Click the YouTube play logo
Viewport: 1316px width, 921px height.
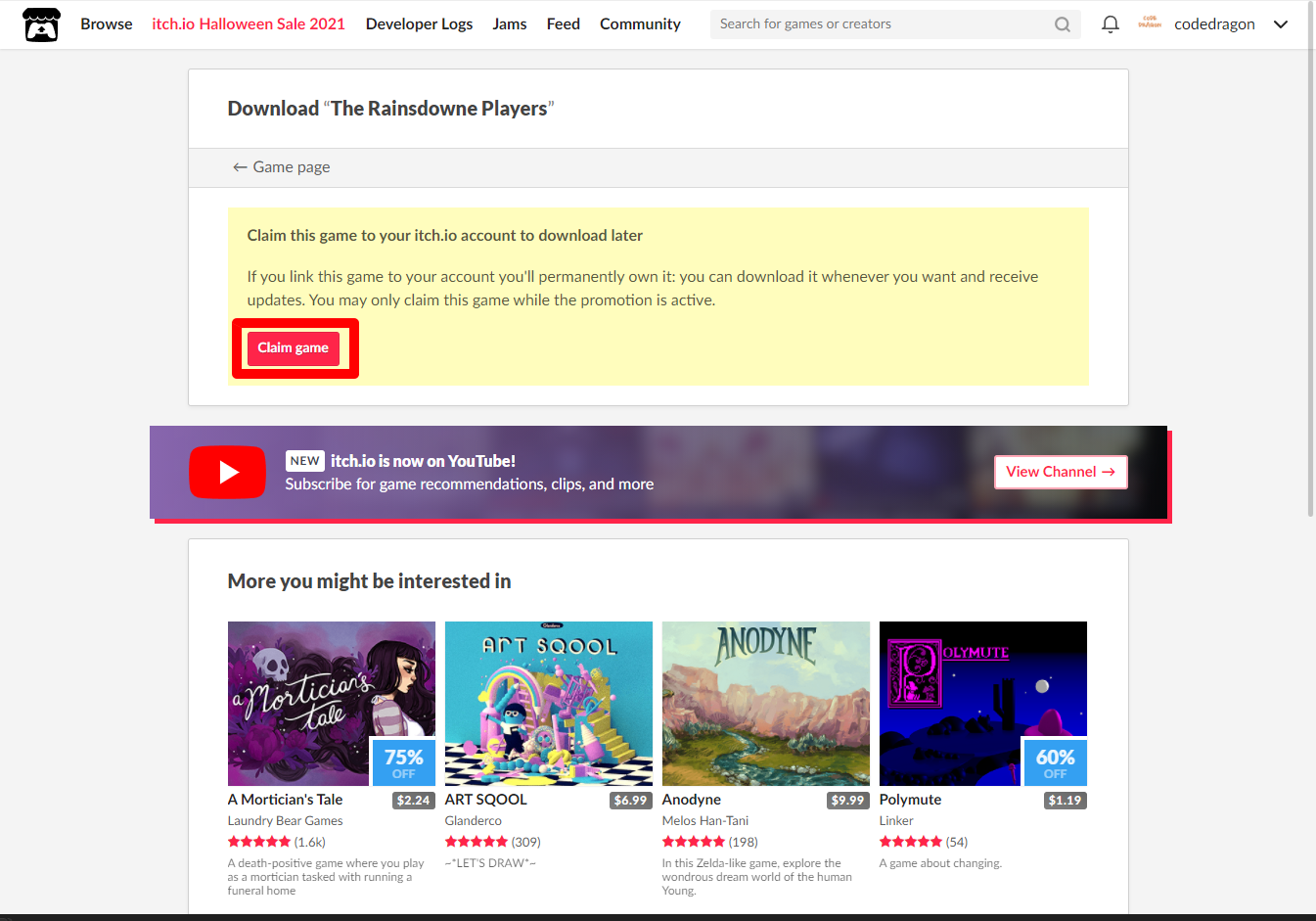228,473
